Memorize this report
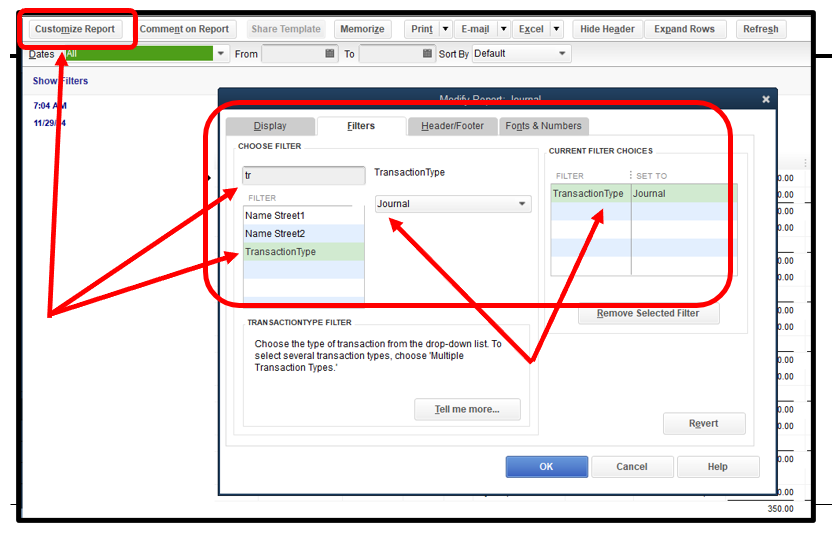832x535 pixels. 362,29
